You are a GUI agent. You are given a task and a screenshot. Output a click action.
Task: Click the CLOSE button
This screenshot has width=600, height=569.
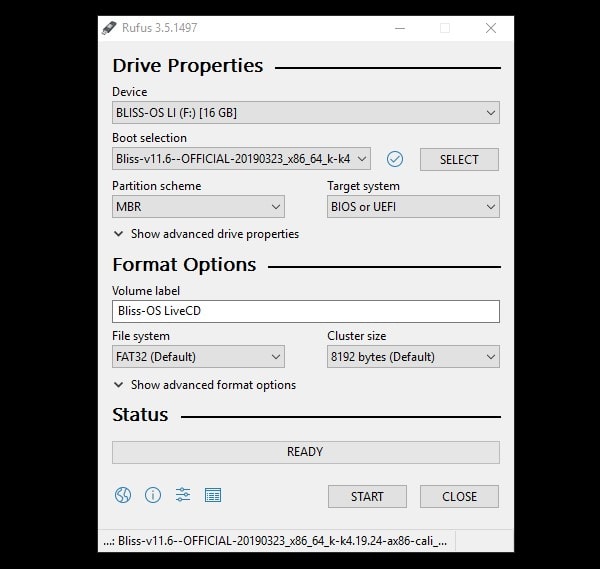[x=459, y=497]
